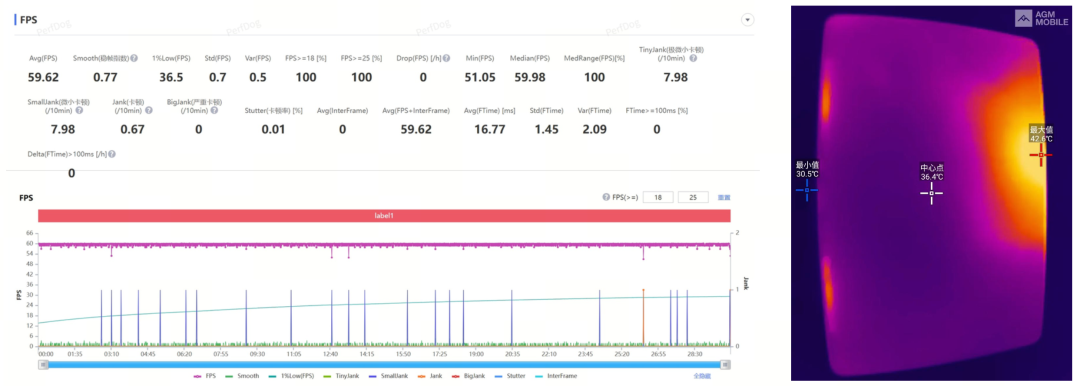
Task: Open the Jank (/10min) help icon
Action: (148, 110)
